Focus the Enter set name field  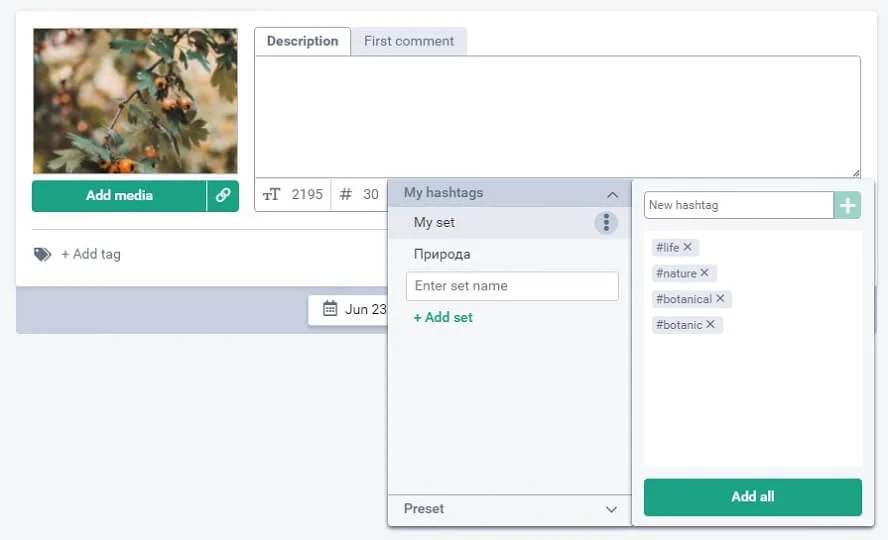[x=512, y=286]
